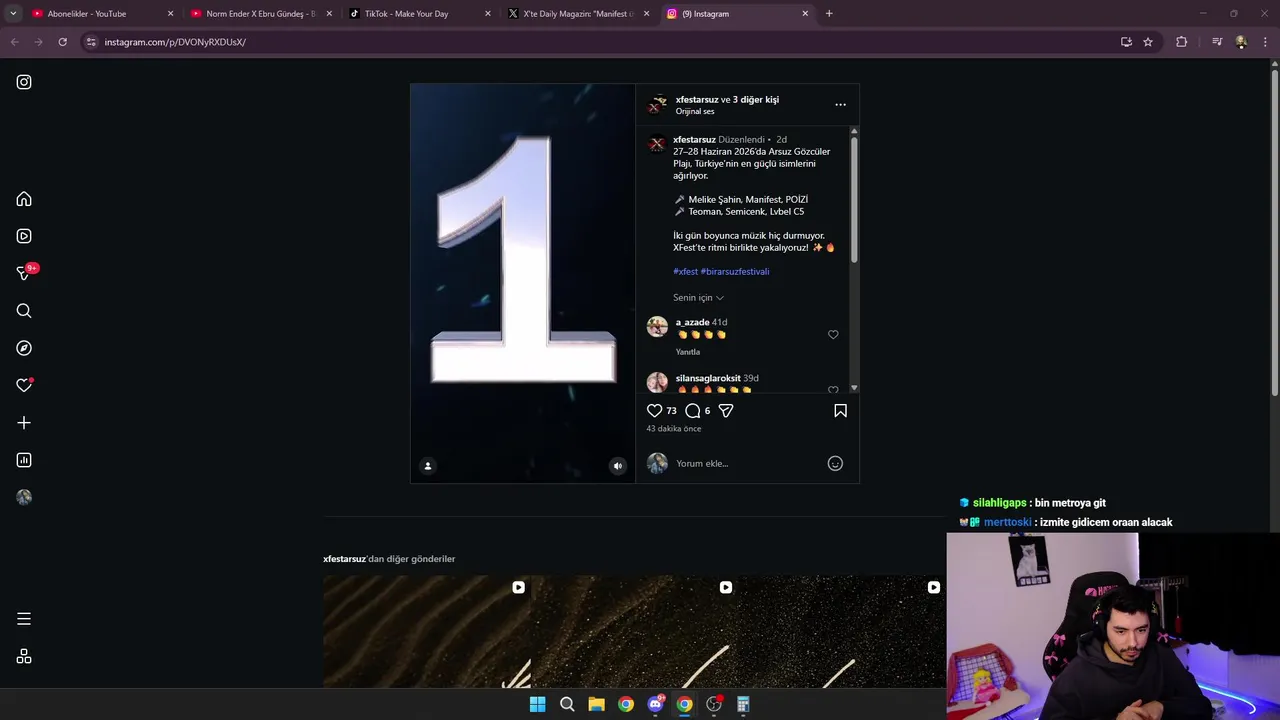The height and width of the screenshot is (720, 1280).
Task: Open a new browser tab
Action: point(829,14)
